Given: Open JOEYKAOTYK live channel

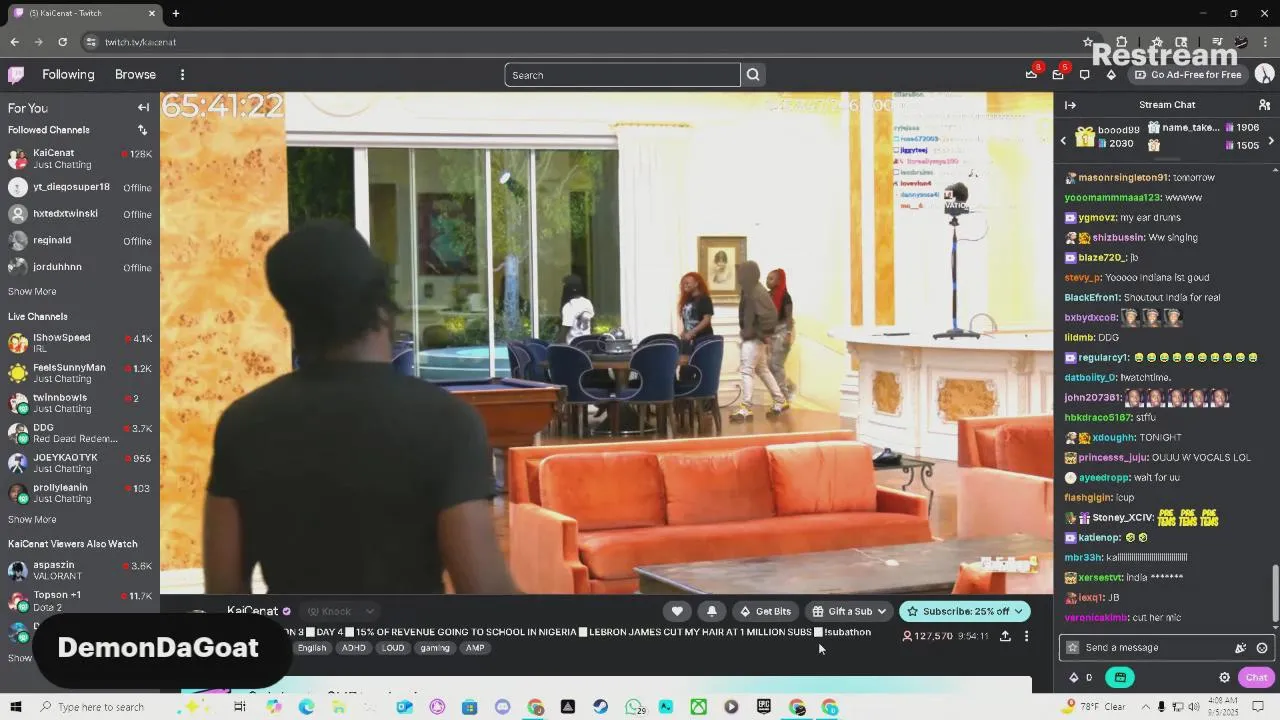Looking at the screenshot, I should coord(80,463).
